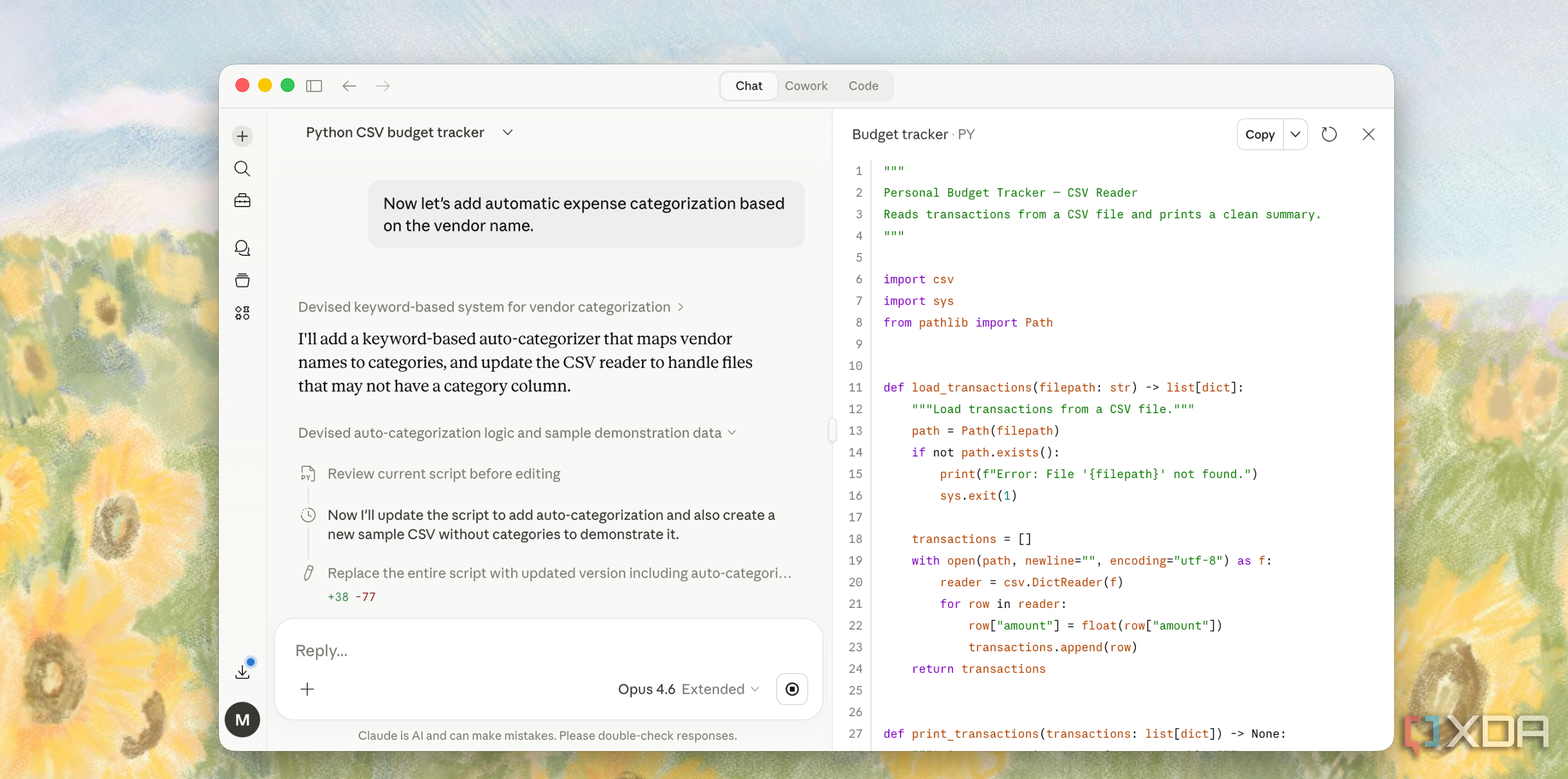This screenshot has width=1568, height=779.
Task: Click line 27 print_transactions definition
Action: click(x=1084, y=733)
